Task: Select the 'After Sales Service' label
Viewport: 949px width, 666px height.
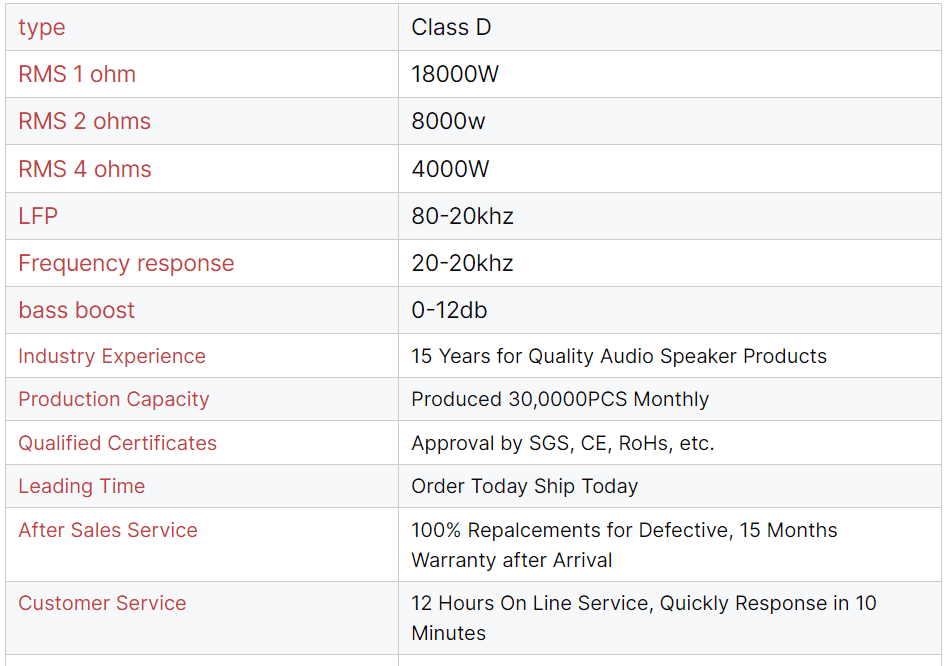Action: point(108,530)
